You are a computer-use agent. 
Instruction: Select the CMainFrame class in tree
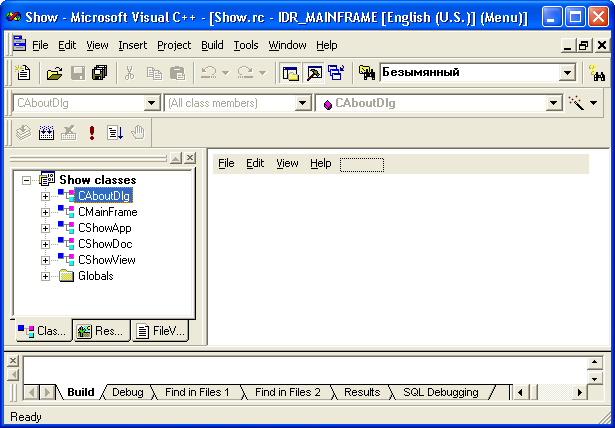point(107,212)
